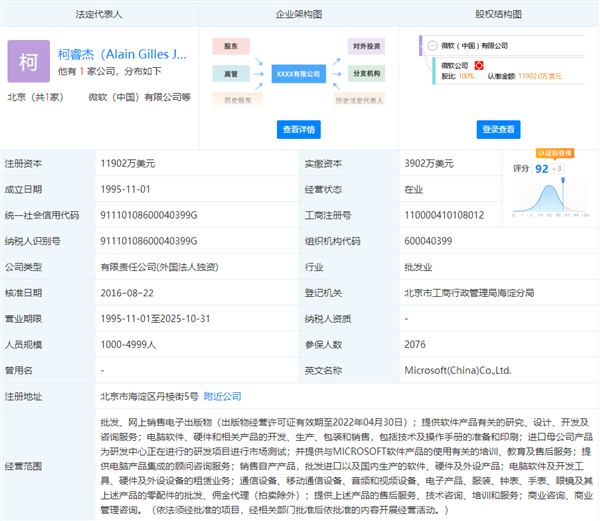The height and width of the screenshot is (521, 600).
Task: Click the 登录查看 button
Action: click(498, 130)
